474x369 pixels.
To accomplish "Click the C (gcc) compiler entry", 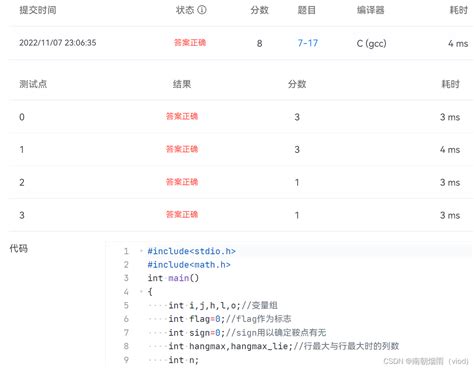I will (371, 43).
